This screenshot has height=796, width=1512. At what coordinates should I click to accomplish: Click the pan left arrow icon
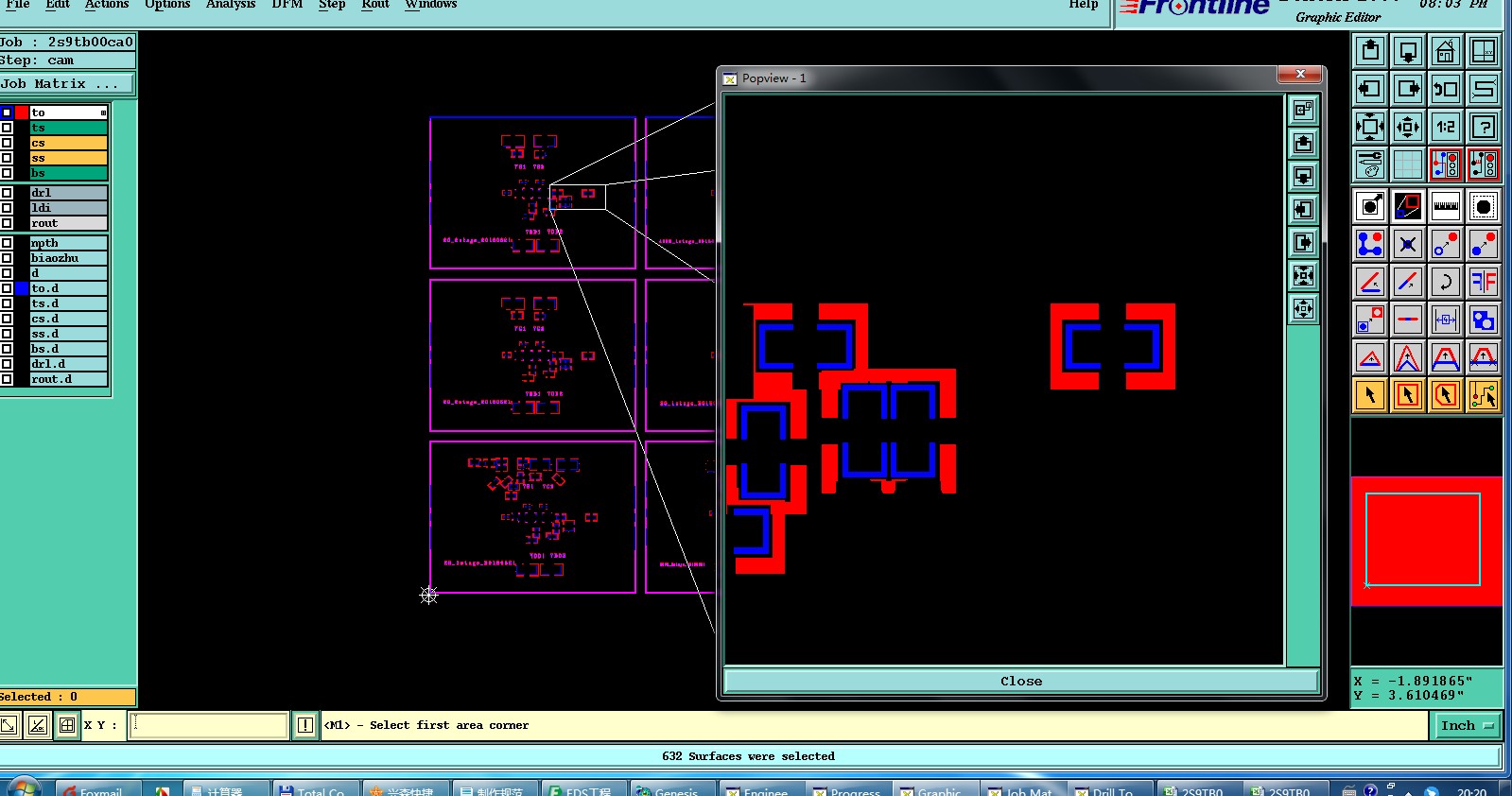point(1370,89)
